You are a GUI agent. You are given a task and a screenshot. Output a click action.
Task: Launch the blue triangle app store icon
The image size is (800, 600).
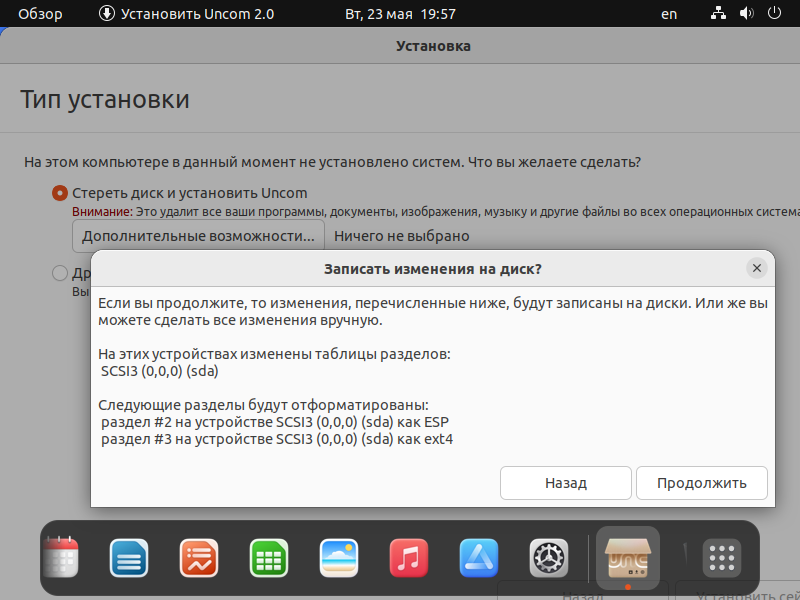point(479,558)
